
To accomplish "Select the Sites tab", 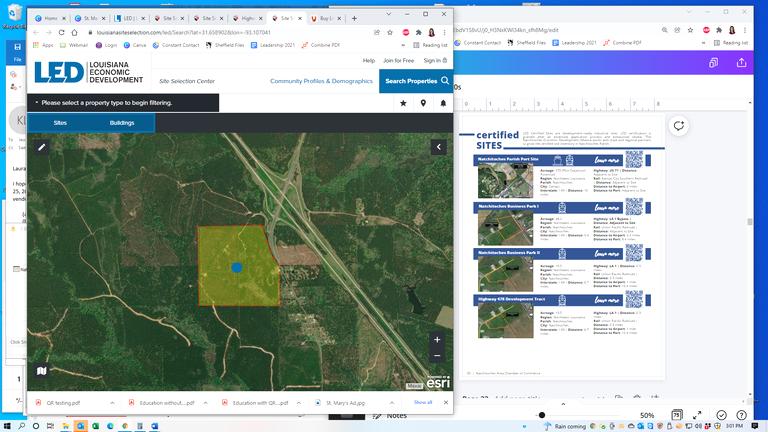I will click(x=60, y=123).
